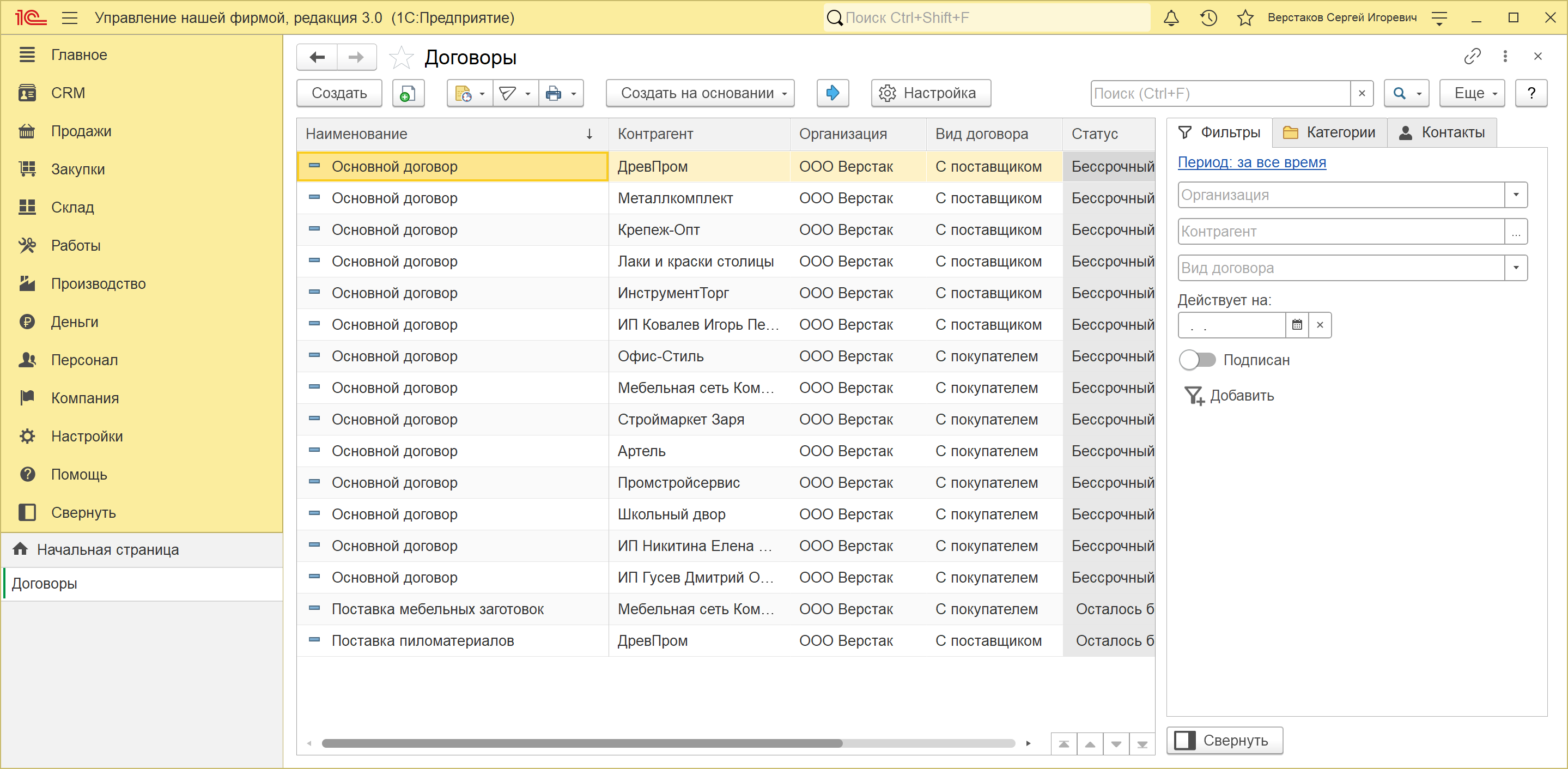1568x769 pixels.
Task: Click the blue arrow send button
Action: click(832, 93)
